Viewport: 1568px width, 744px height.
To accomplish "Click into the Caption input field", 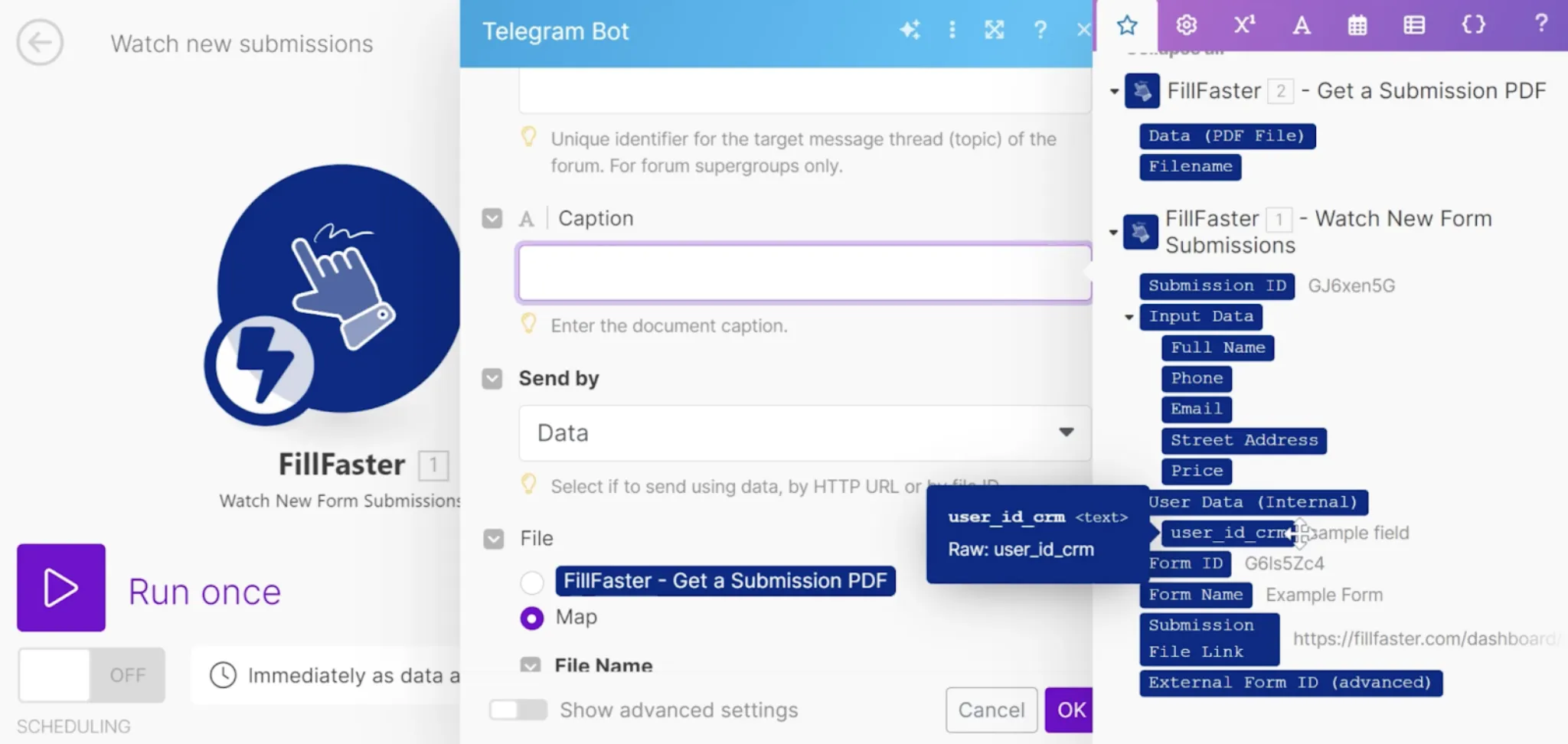I will [x=805, y=273].
